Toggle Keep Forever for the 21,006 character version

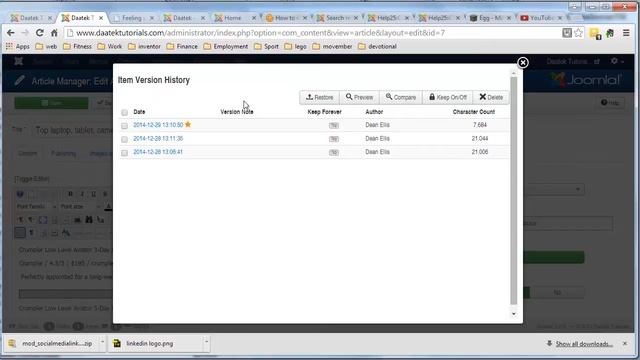point(333,152)
